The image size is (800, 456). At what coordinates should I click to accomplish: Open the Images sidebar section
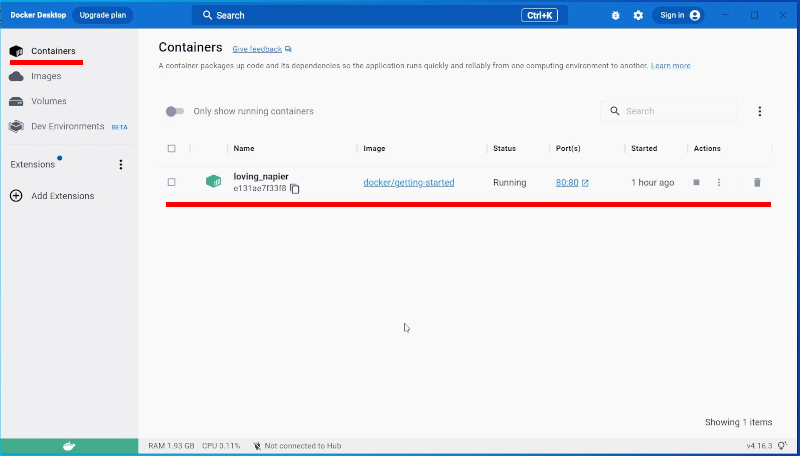(46, 76)
